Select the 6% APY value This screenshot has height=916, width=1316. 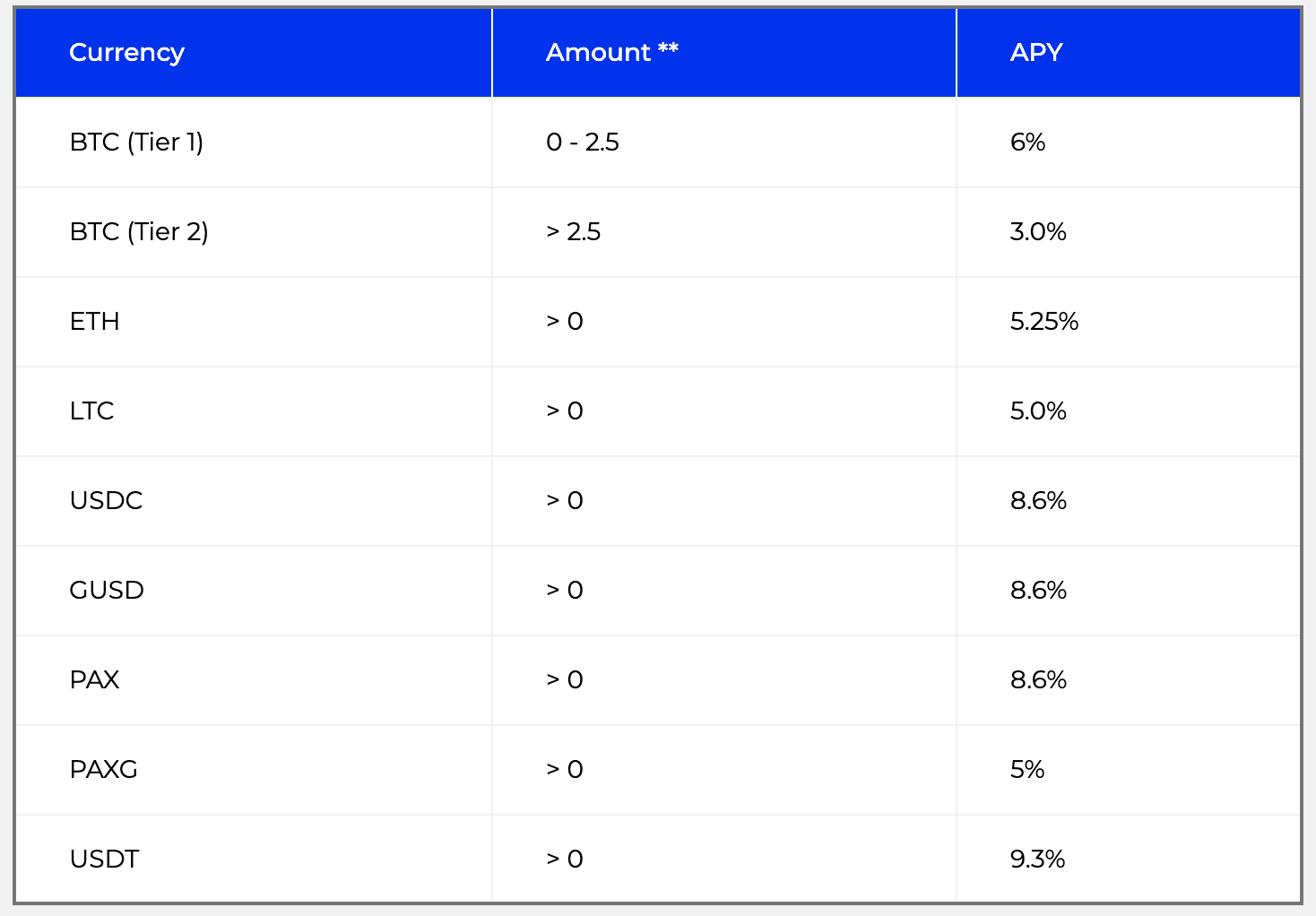[1027, 143]
